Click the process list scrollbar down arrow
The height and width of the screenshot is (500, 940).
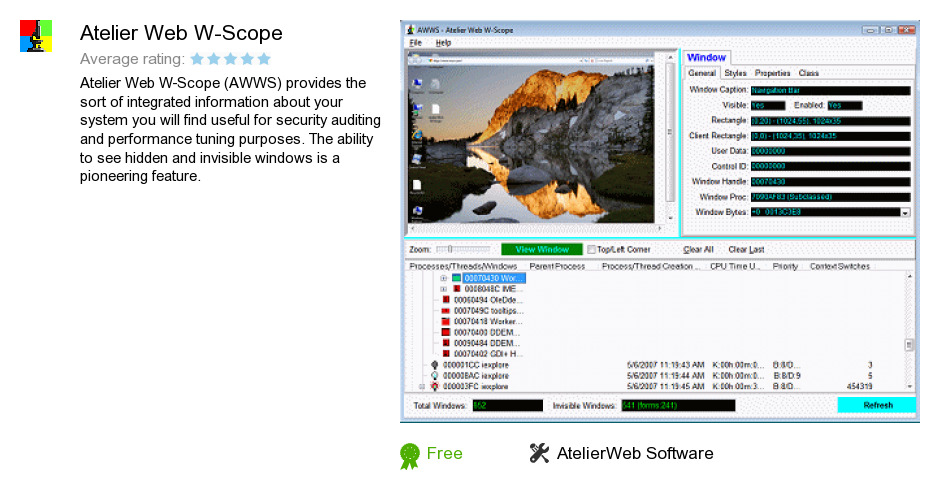(x=909, y=387)
